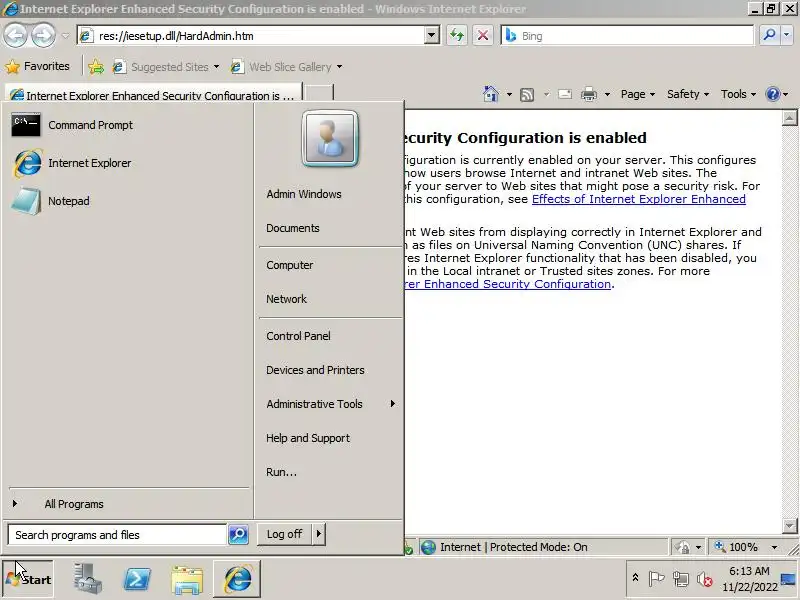Open the Favorites button
The image size is (800, 600).
coord(37,66)
